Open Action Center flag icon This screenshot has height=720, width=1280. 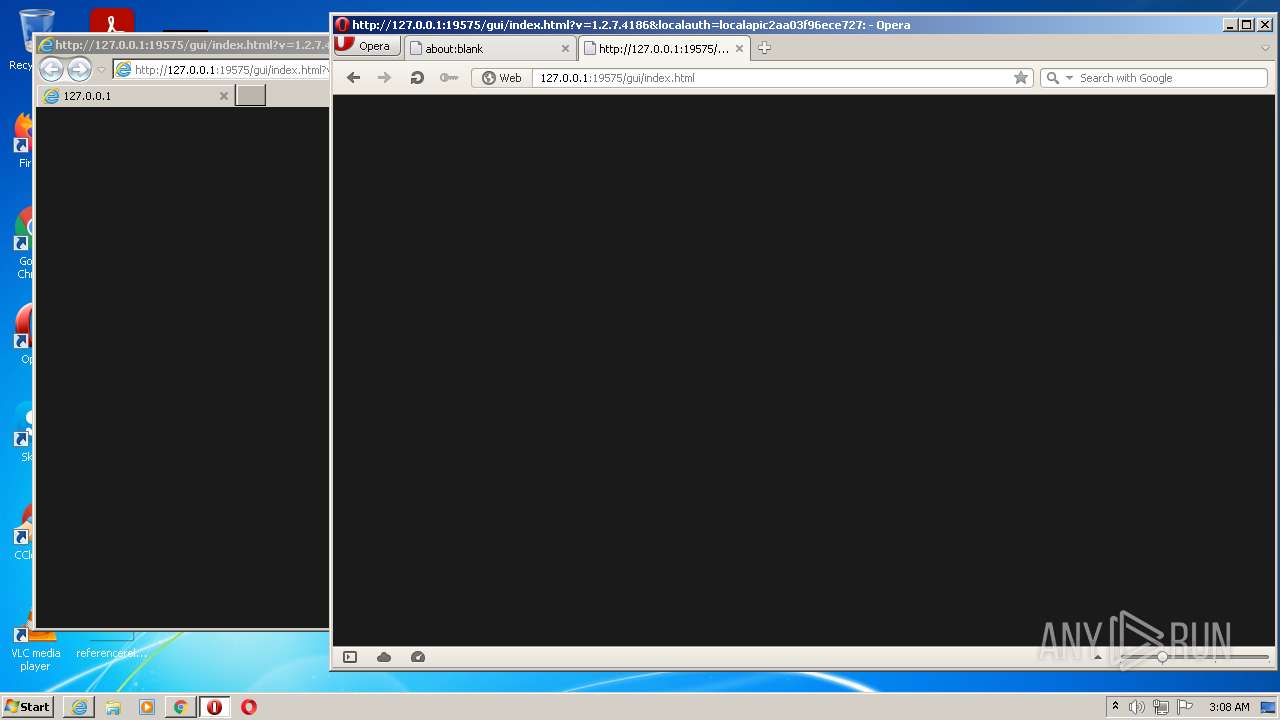tap(1183, 707)
